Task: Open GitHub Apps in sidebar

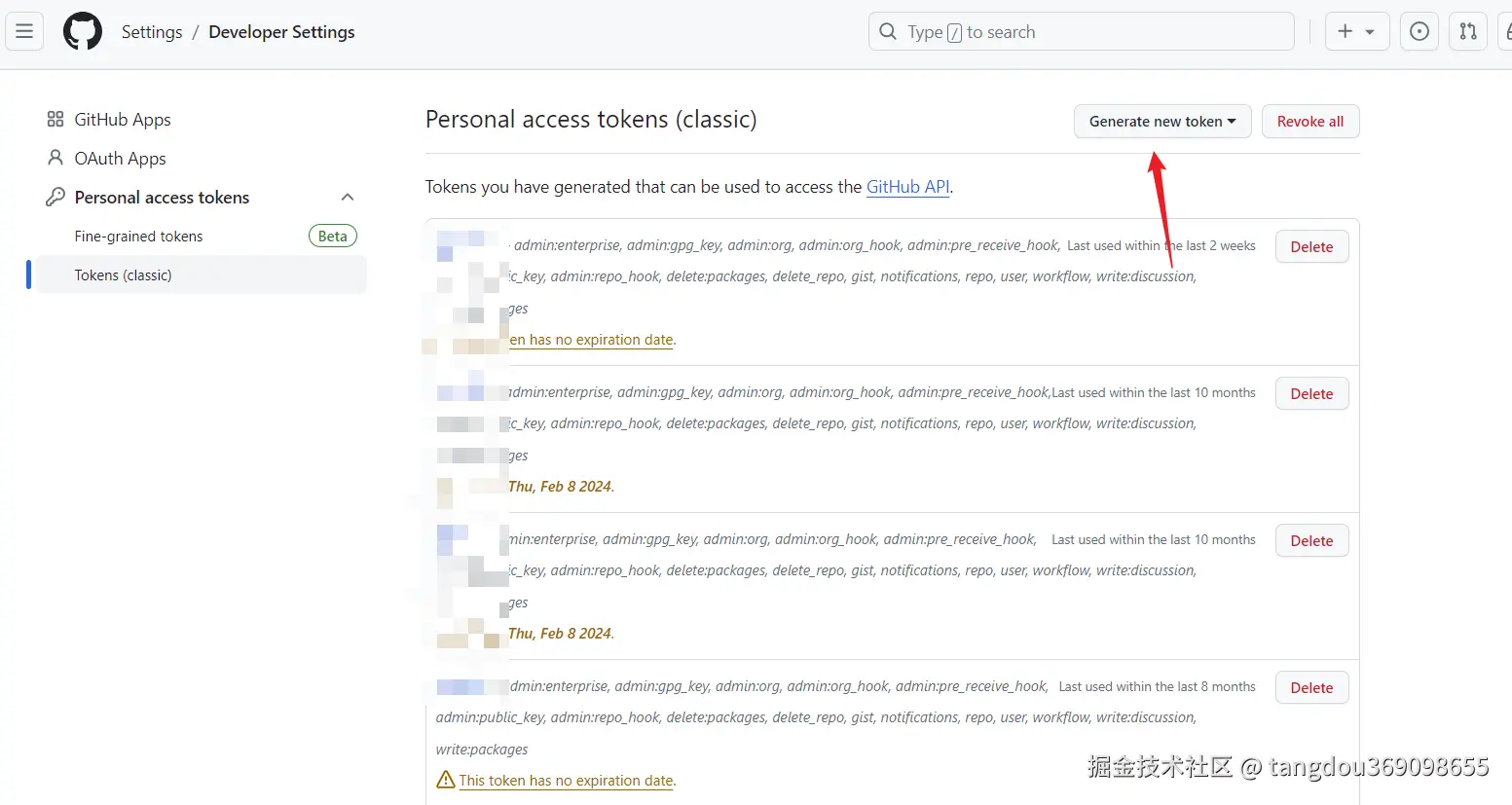Action: 123,120
